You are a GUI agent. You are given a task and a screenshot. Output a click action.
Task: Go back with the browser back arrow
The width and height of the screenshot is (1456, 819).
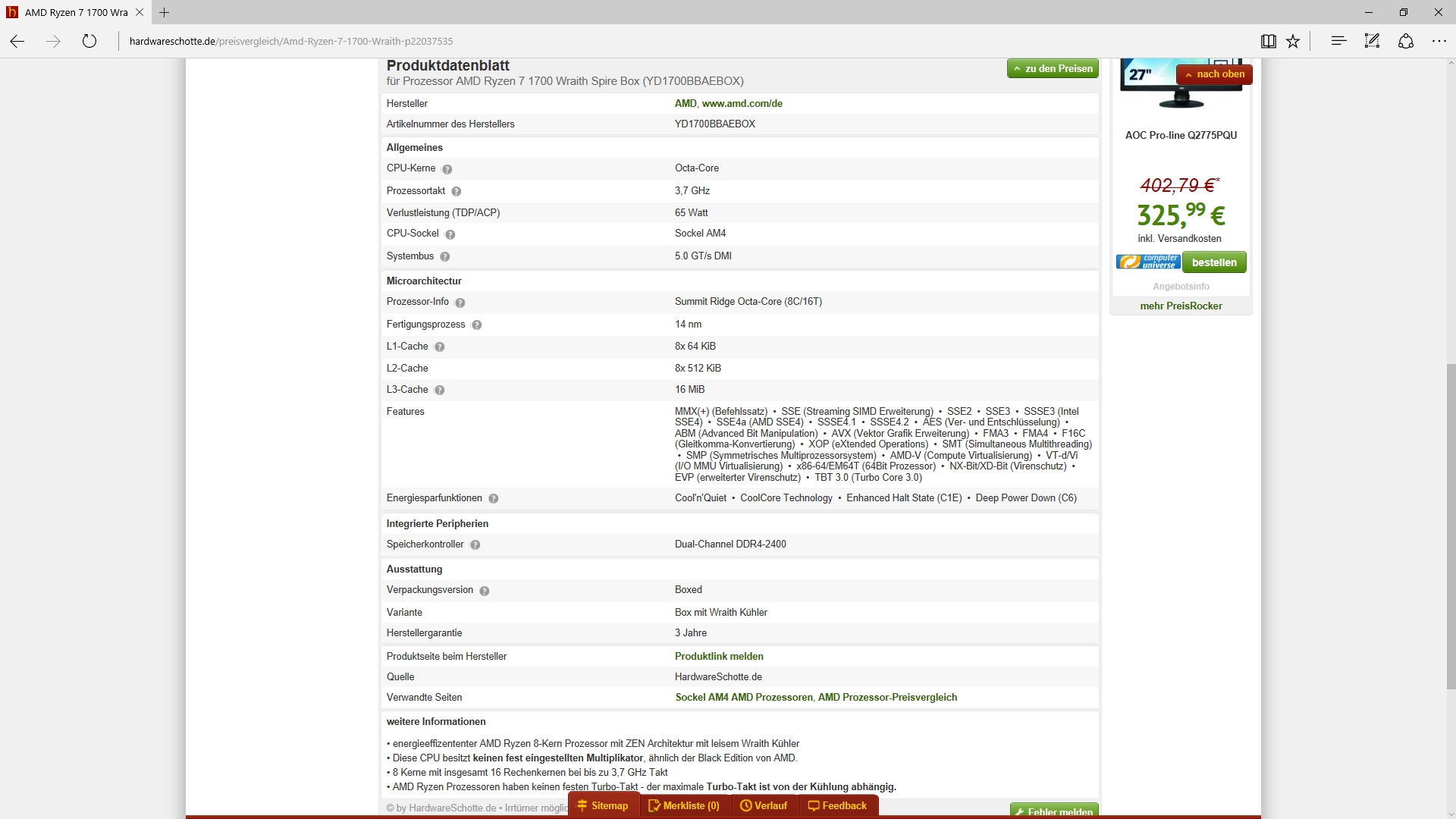click(x=17, y=41)
